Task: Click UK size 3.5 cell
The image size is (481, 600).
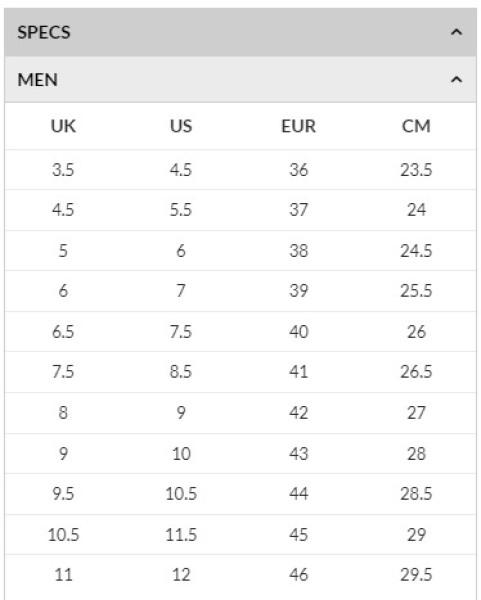Action: 63,170
